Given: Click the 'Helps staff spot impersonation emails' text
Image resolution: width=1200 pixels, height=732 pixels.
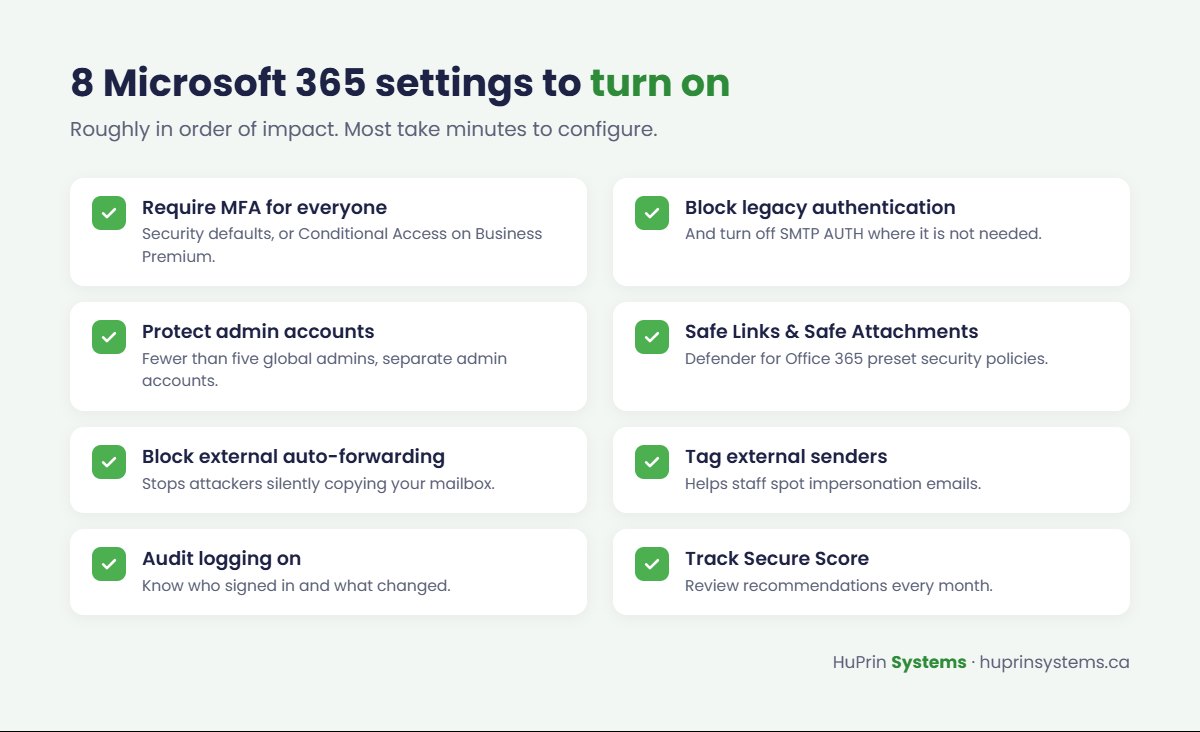Looking at the screenshot, I should [x=833, y=483].
